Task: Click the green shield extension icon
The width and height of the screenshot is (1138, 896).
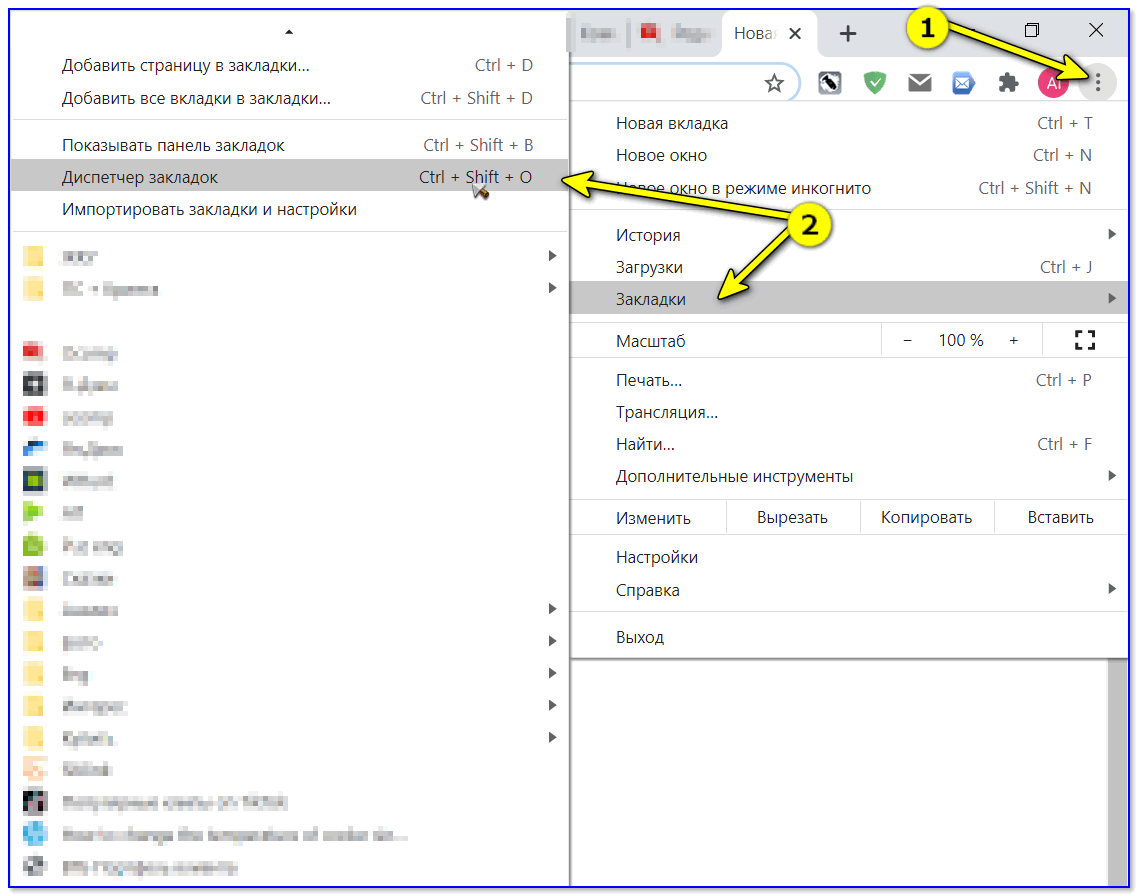Action: [x=875, y=83]
